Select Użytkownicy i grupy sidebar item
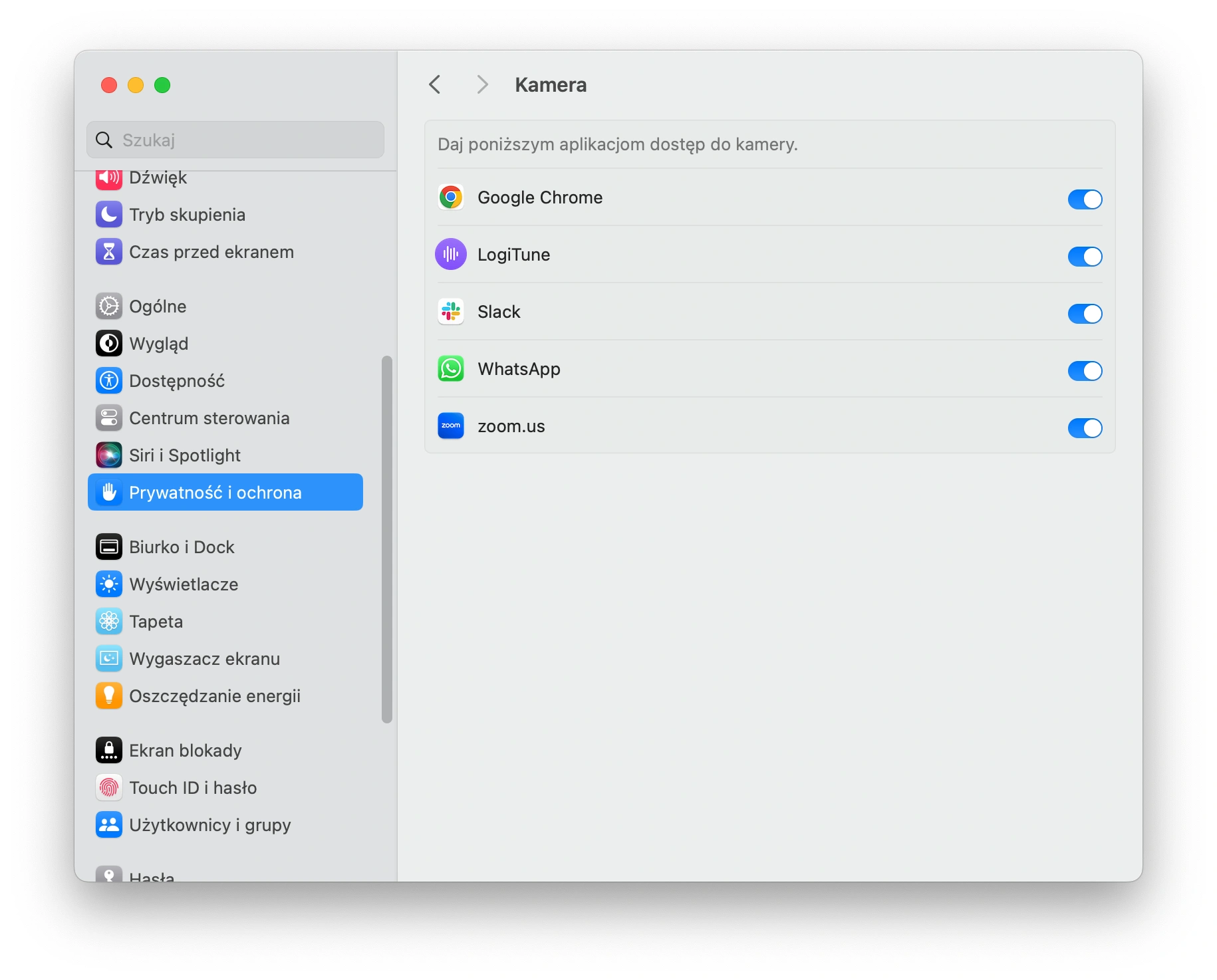 (x=225, y=825)
